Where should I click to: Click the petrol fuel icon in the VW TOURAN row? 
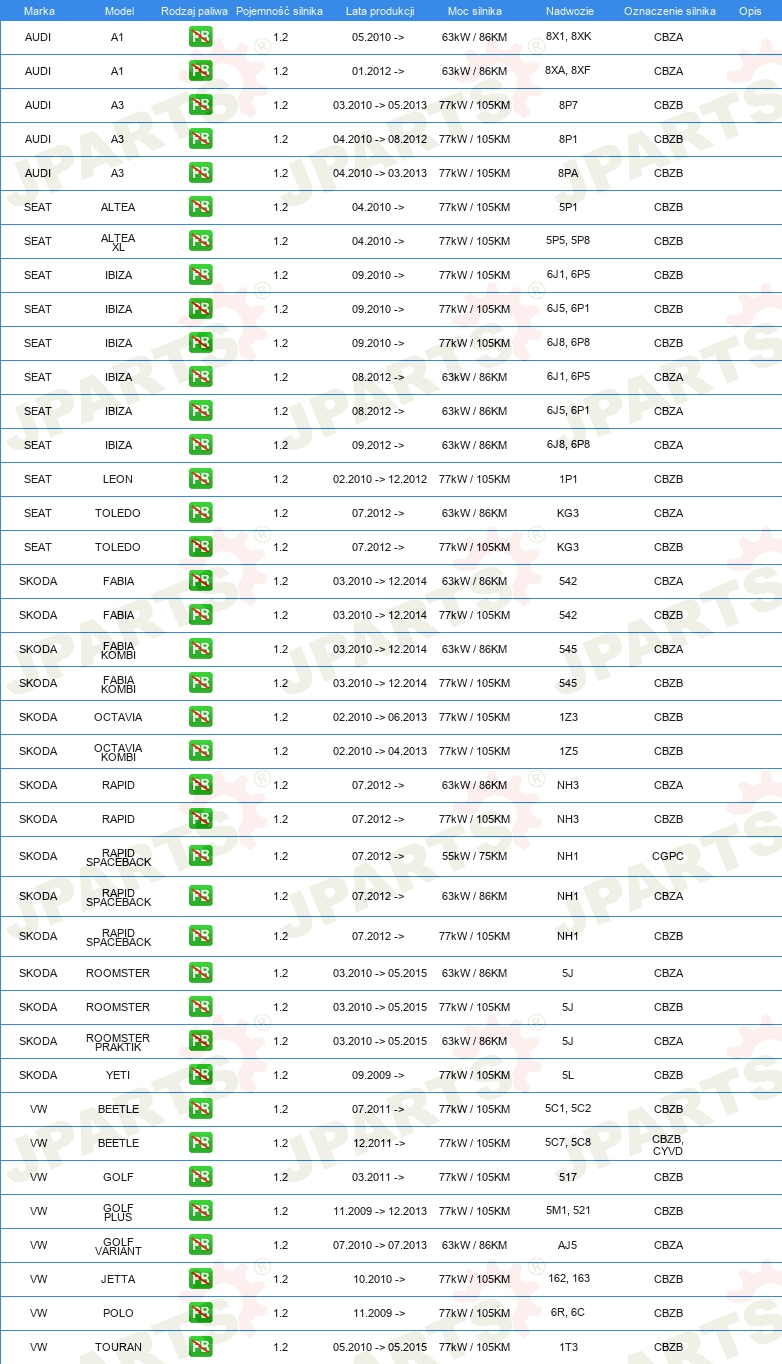(200, 1346)
